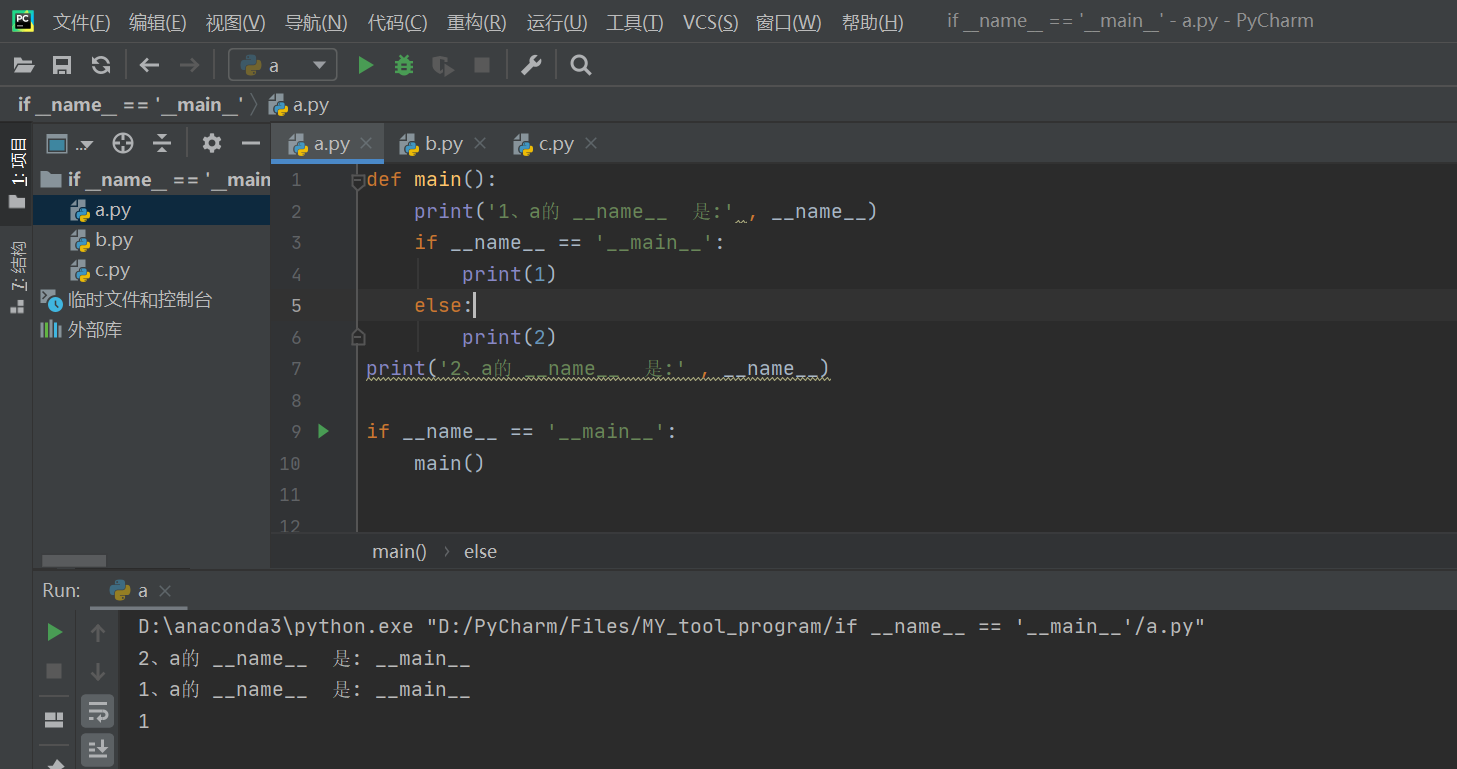The width and height of the screenshot is (1457, 769).
Task: Open the 运行(U) menu
Action: pyautogui.click(x=557, y=22)
